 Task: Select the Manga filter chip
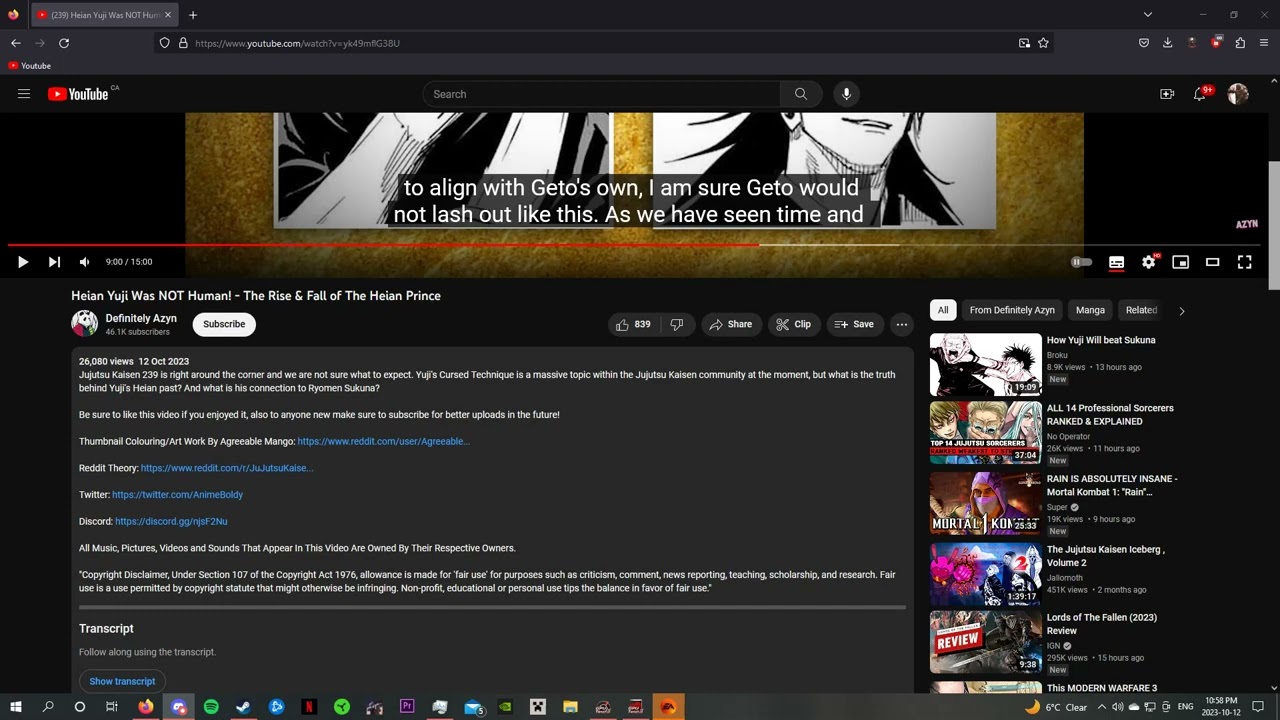point(1090,310)
